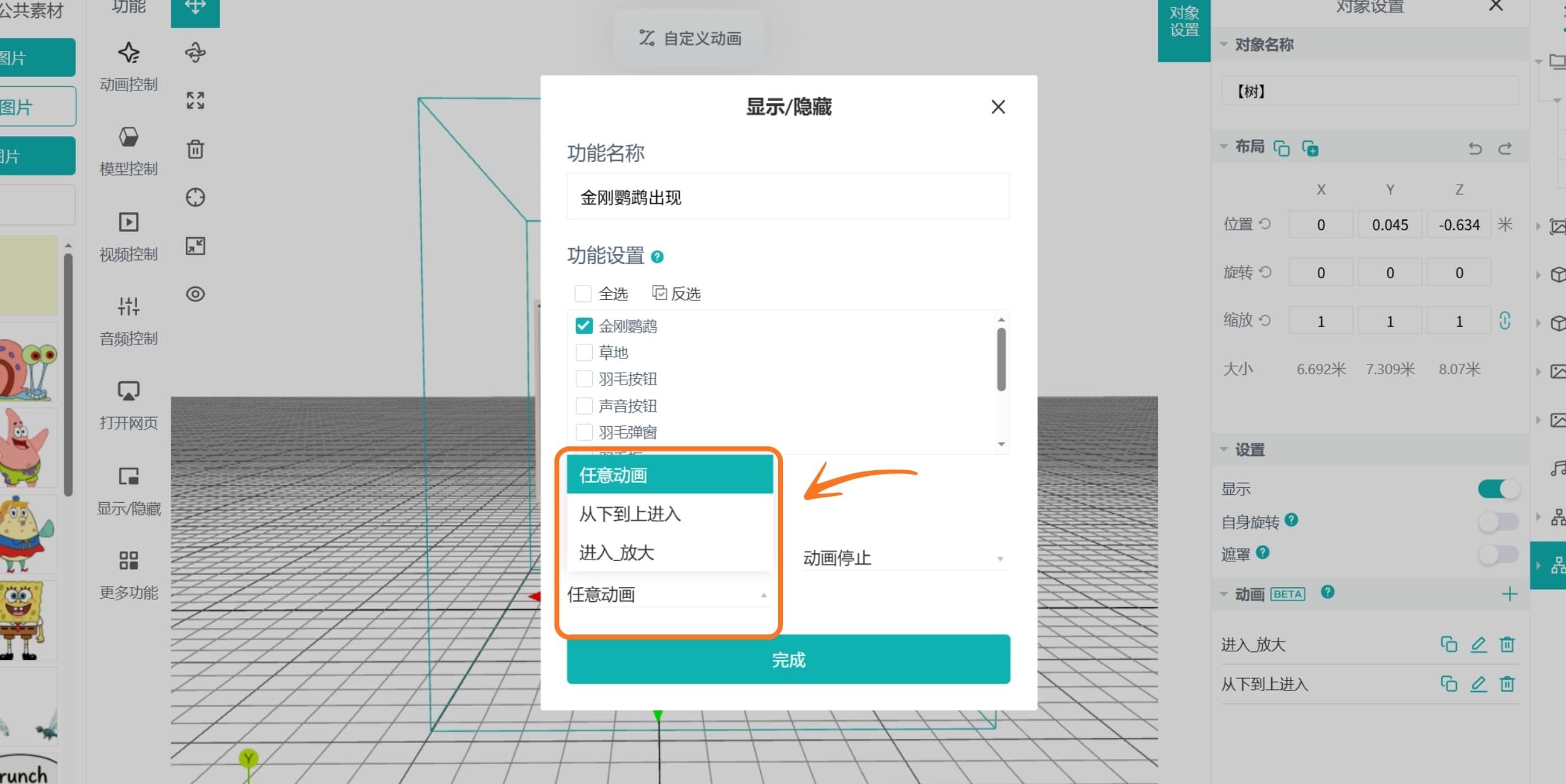The height and width of the screenshot is (784, 1566).
Task: Click the 反选 invert selection option
Action: (677, 294)
